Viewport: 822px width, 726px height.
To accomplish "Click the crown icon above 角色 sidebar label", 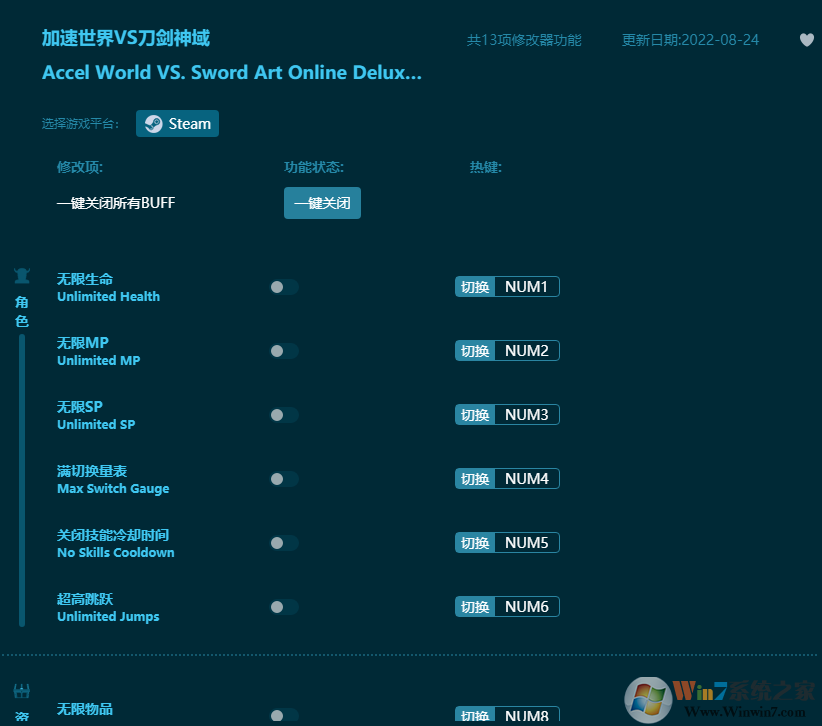I will pos(21,276).
